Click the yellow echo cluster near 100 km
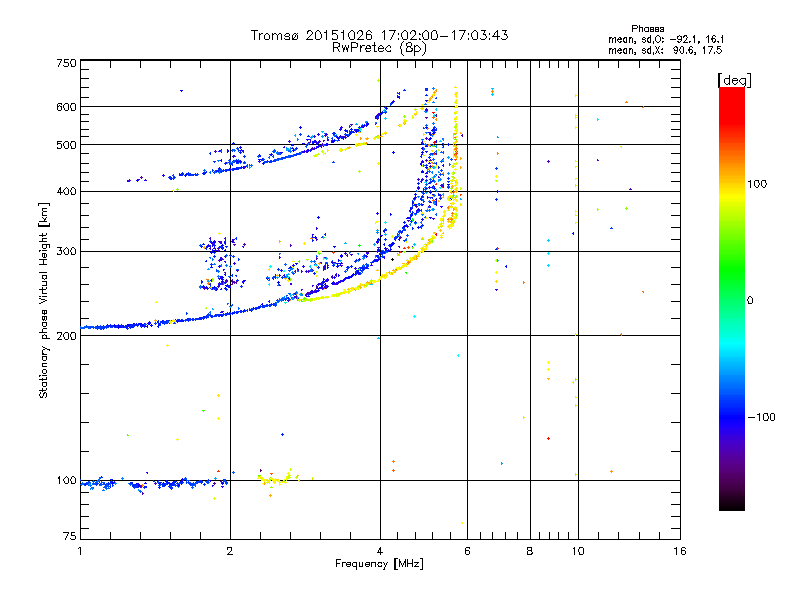This screenshot has height=600, width=800. click(278, 479)
